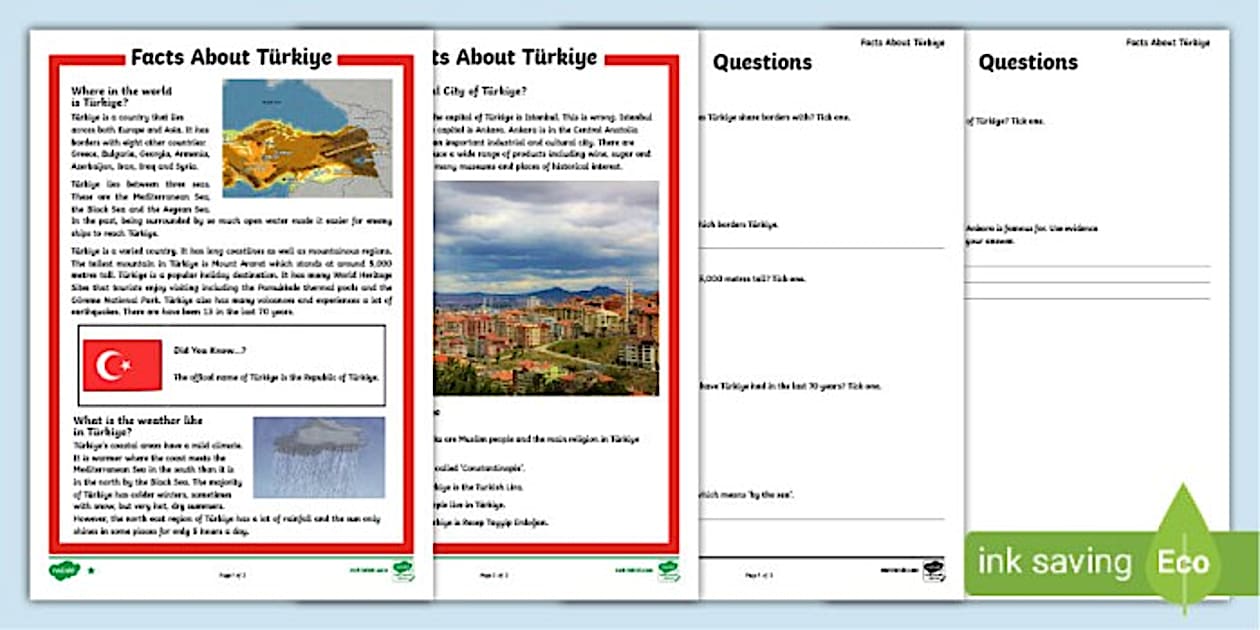Click the 'Questions' heading on third page

pos(762,62)
